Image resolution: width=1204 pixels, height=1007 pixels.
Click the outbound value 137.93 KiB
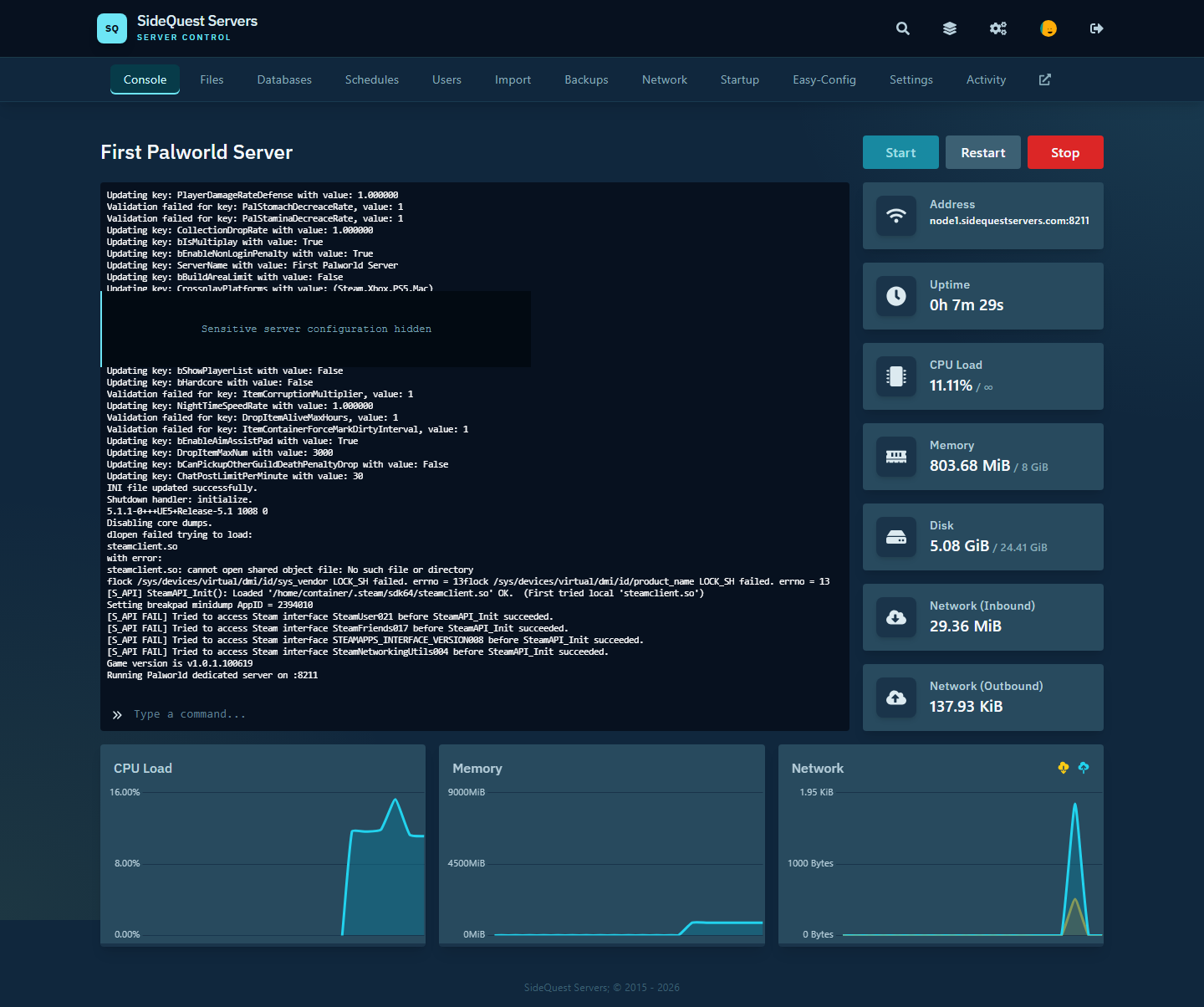[x=967, y=707]
